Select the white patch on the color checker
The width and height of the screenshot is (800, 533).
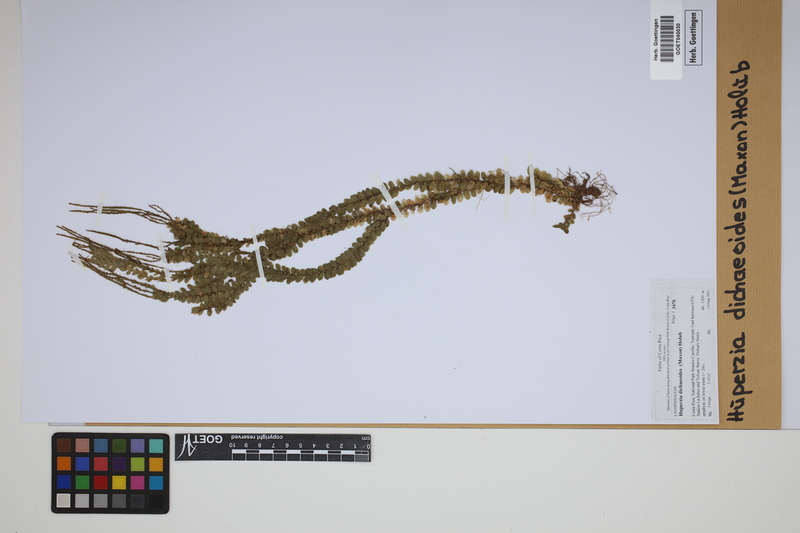point(64,500)
